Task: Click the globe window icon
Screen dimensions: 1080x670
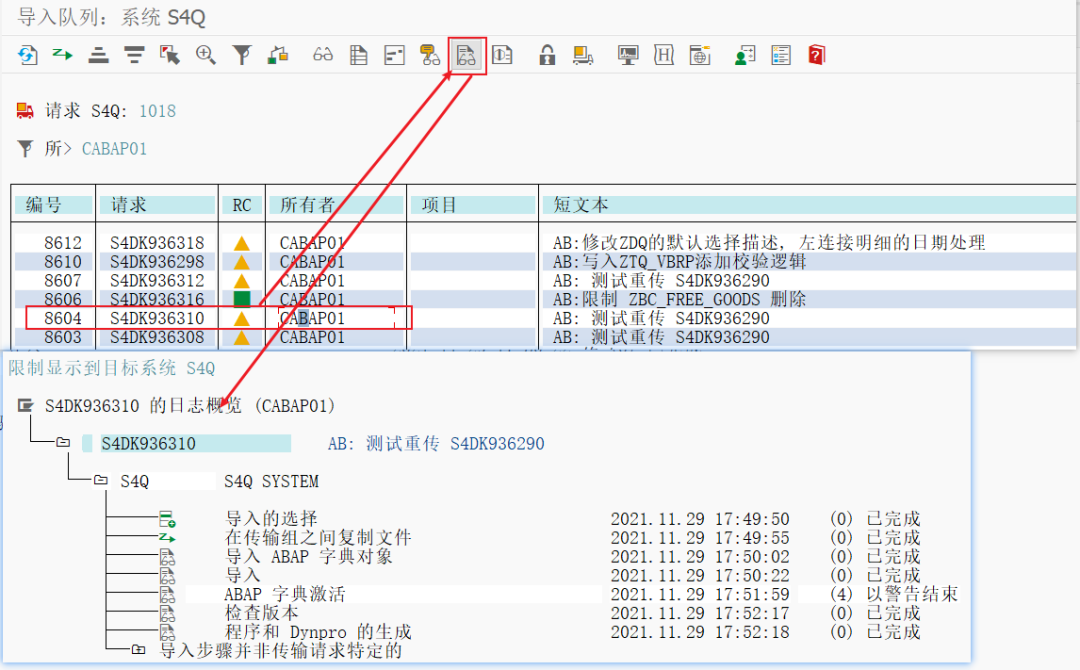Action: click(x=700, y=55)
